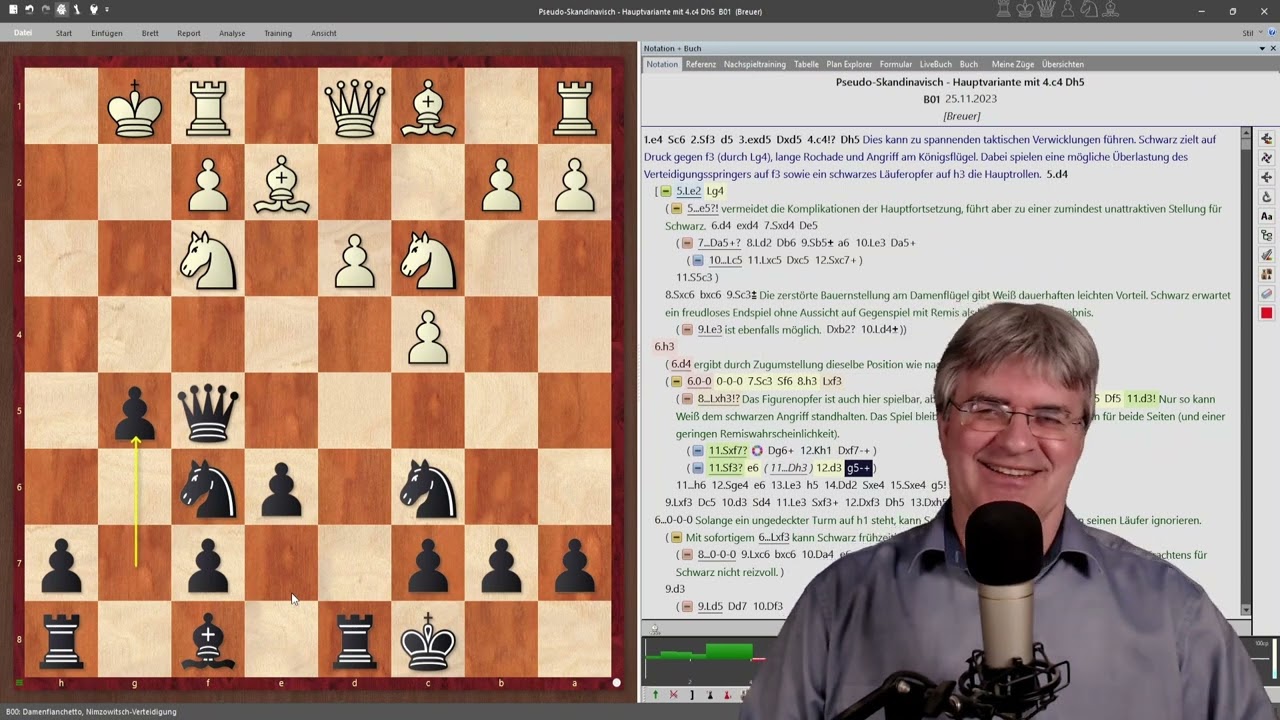Click the eraser icon in the side toolbar
The width and height of the screenshot is (1280, 720).
(1266, 294)
